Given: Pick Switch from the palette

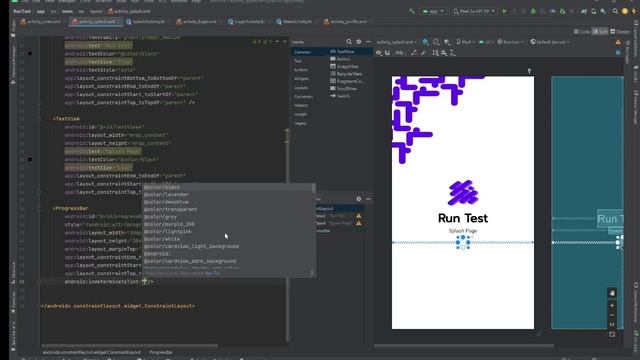Looking at the screenshot, I should click(x=340, y=96).
